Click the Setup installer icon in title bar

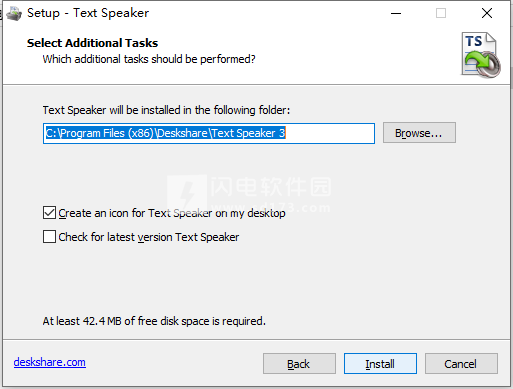coord(14,13)
